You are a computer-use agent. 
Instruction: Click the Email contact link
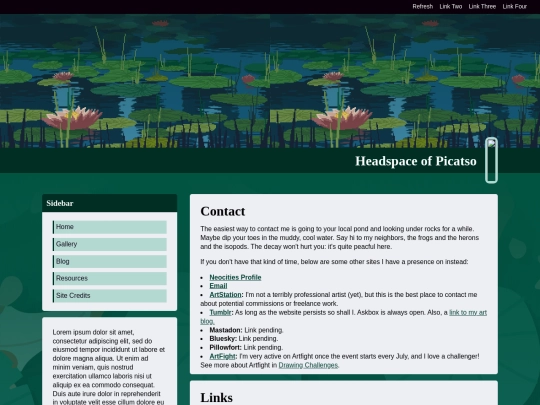click(x=218, y=286)
